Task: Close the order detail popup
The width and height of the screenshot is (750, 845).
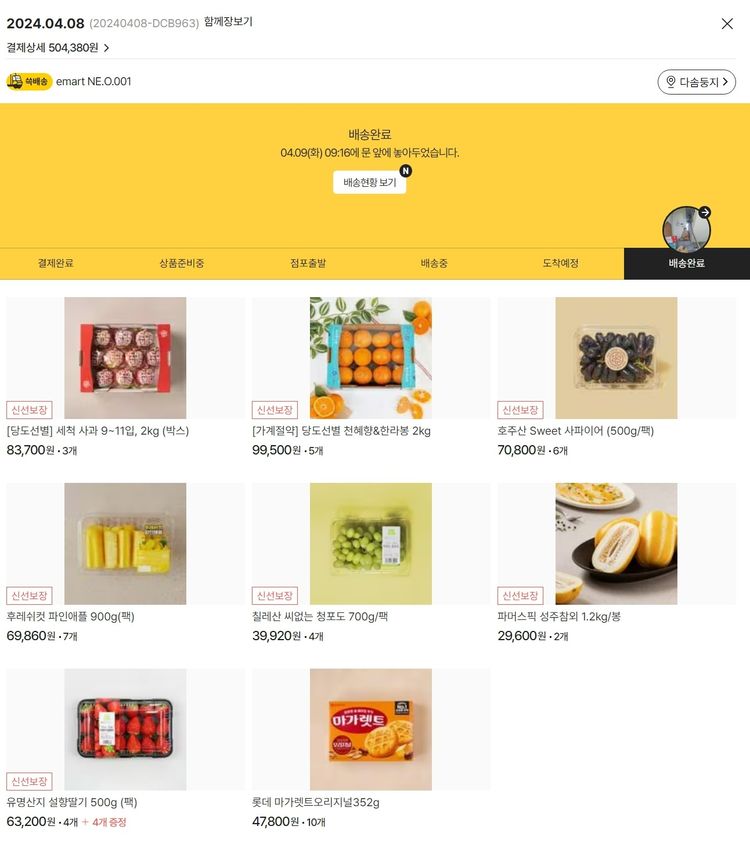Action: (727, 24)
